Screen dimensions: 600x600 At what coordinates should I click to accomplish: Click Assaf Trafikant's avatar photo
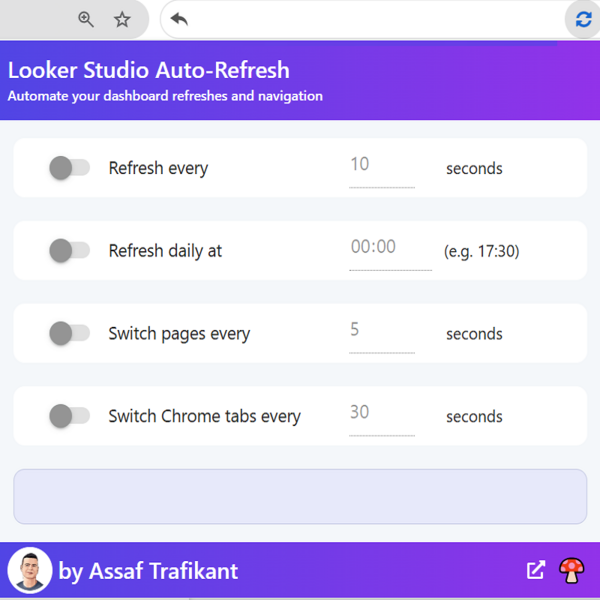pos(30,570)
